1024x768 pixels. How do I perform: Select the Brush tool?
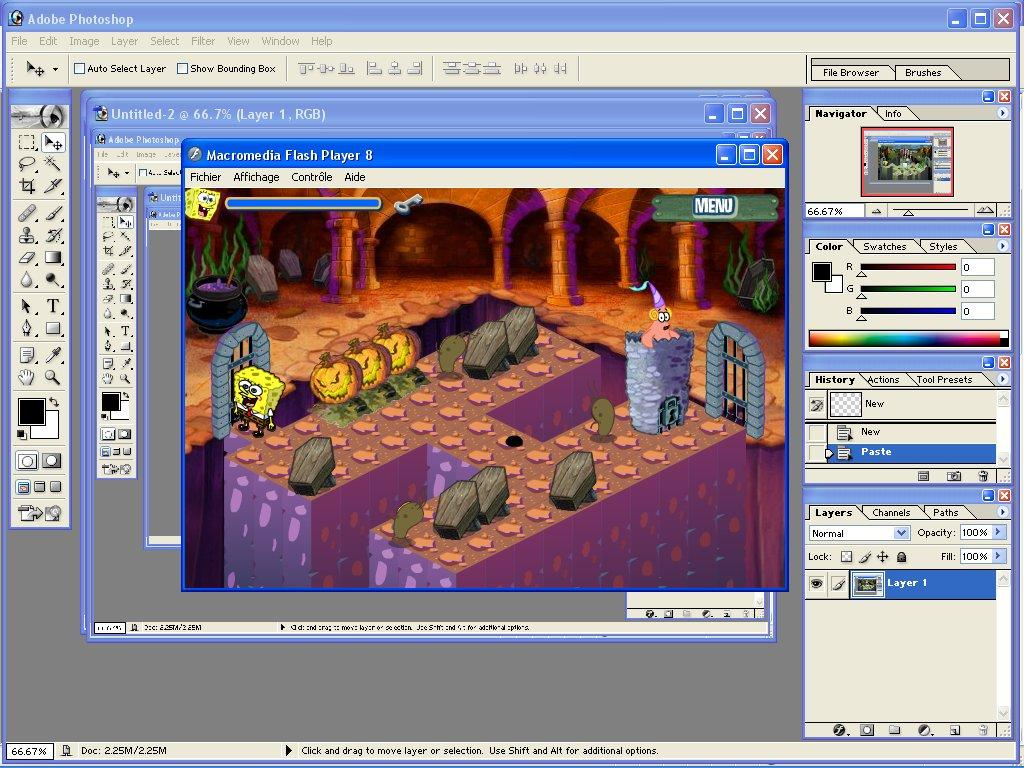pos(52,213)
